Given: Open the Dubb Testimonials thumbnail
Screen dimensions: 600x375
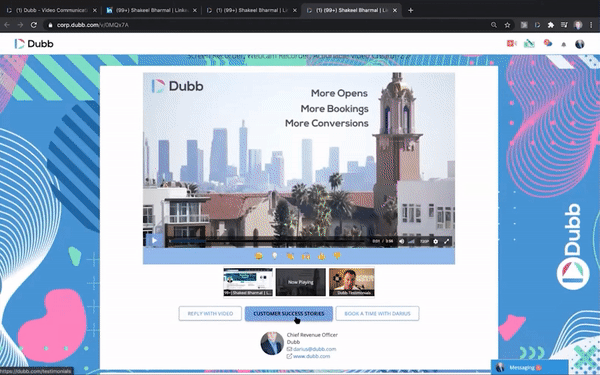Looking at the screenshot, I should 352,282.
